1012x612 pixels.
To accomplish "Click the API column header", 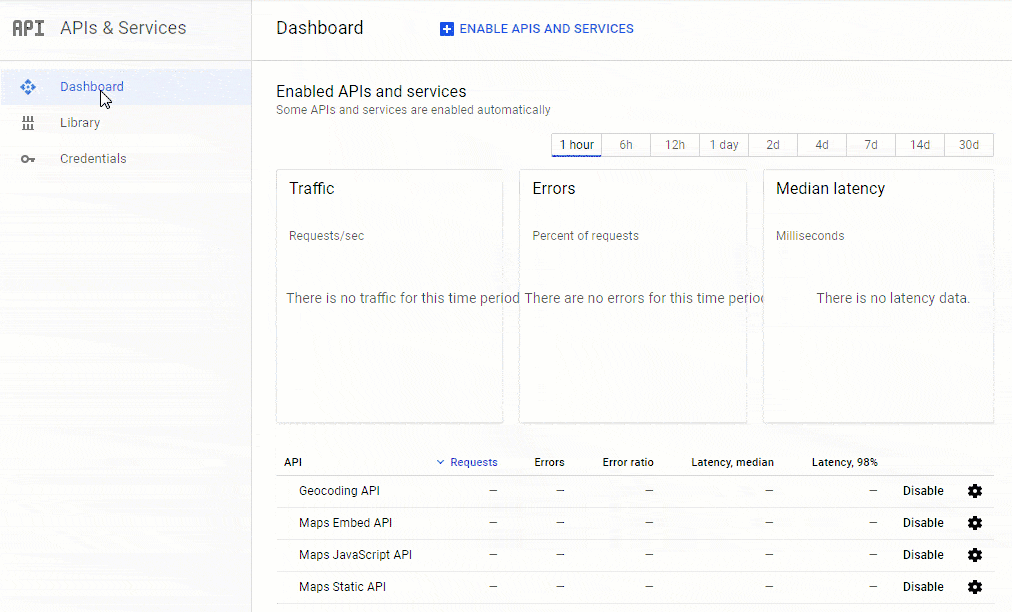I will point(293,462).
